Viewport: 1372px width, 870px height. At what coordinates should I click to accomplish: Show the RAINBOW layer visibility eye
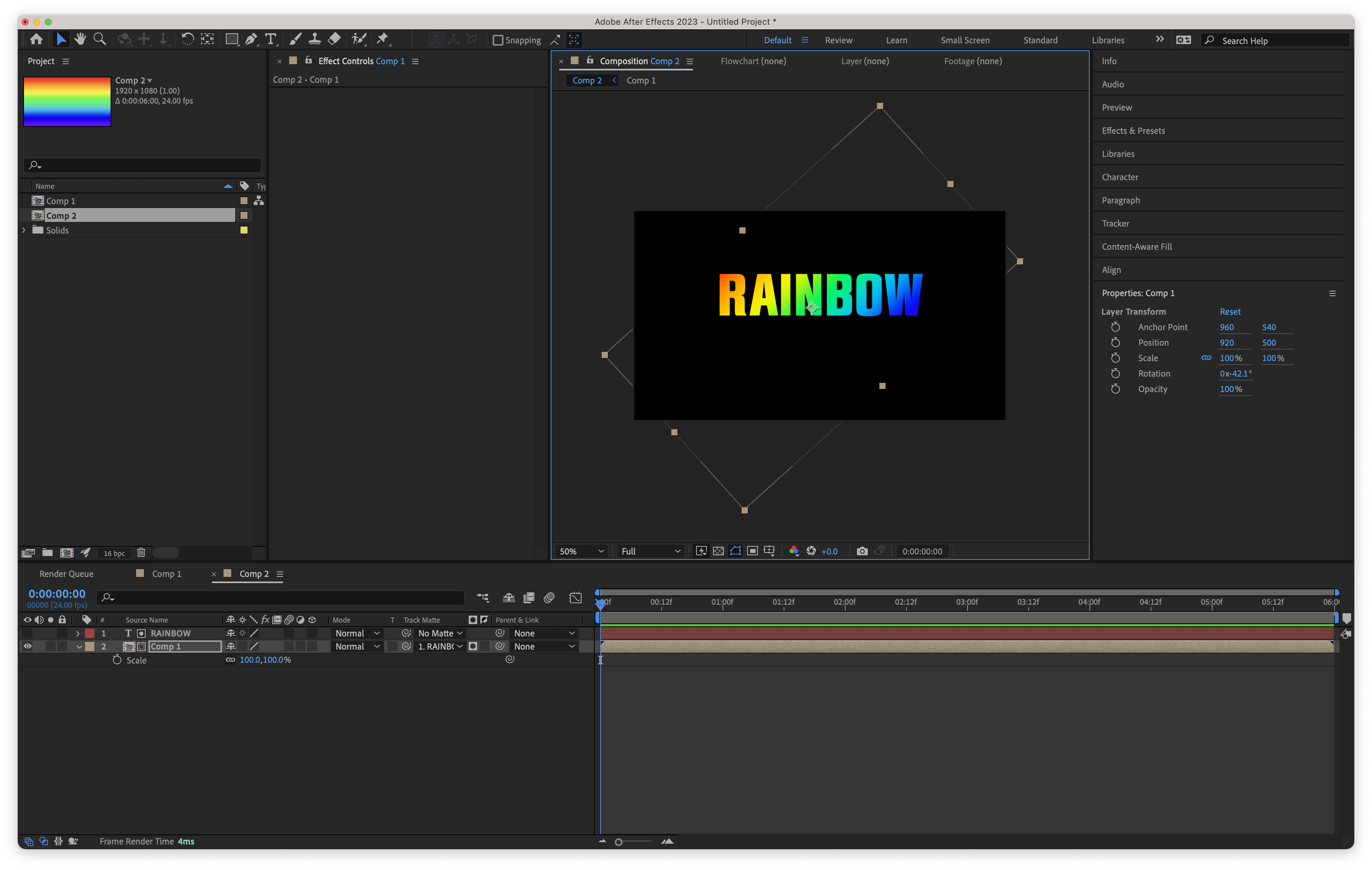coord(27,633)
